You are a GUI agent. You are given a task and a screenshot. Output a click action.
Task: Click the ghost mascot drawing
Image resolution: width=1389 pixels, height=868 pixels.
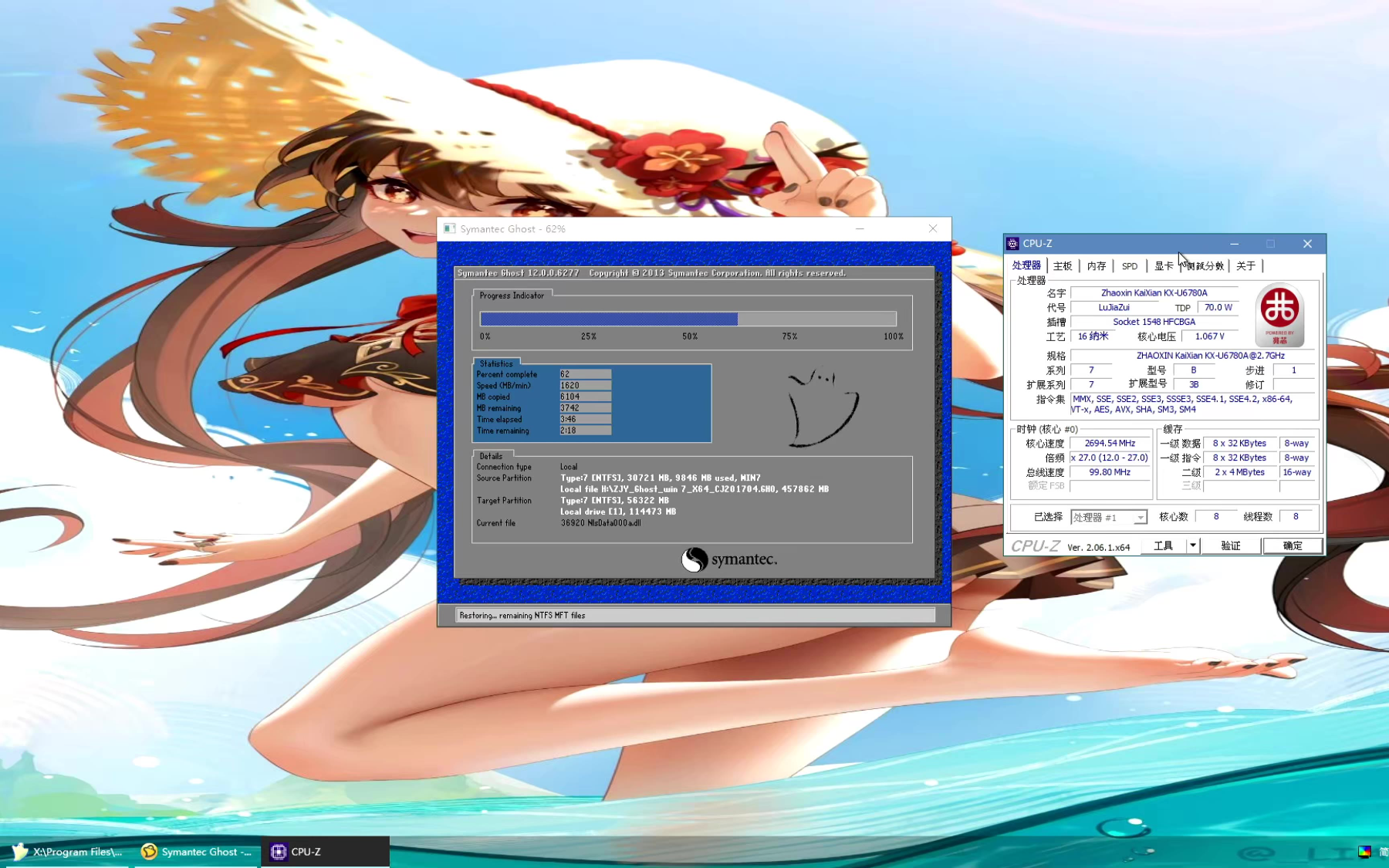pyautogui.click(x=822, y=407)
